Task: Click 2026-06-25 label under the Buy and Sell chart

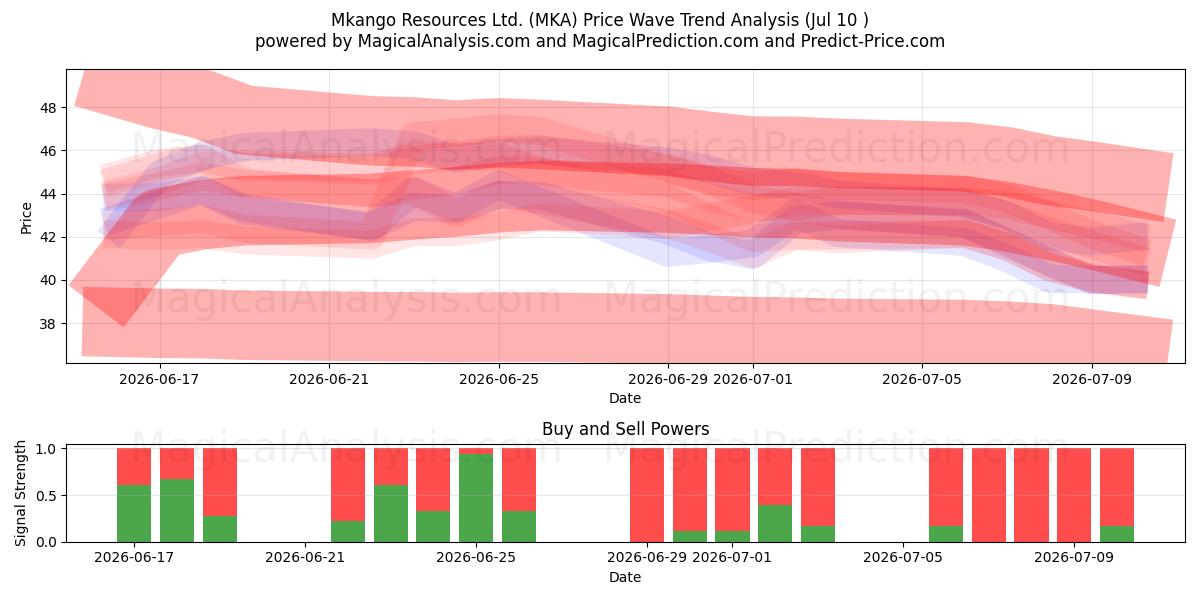Action: [x=476, y=558]
